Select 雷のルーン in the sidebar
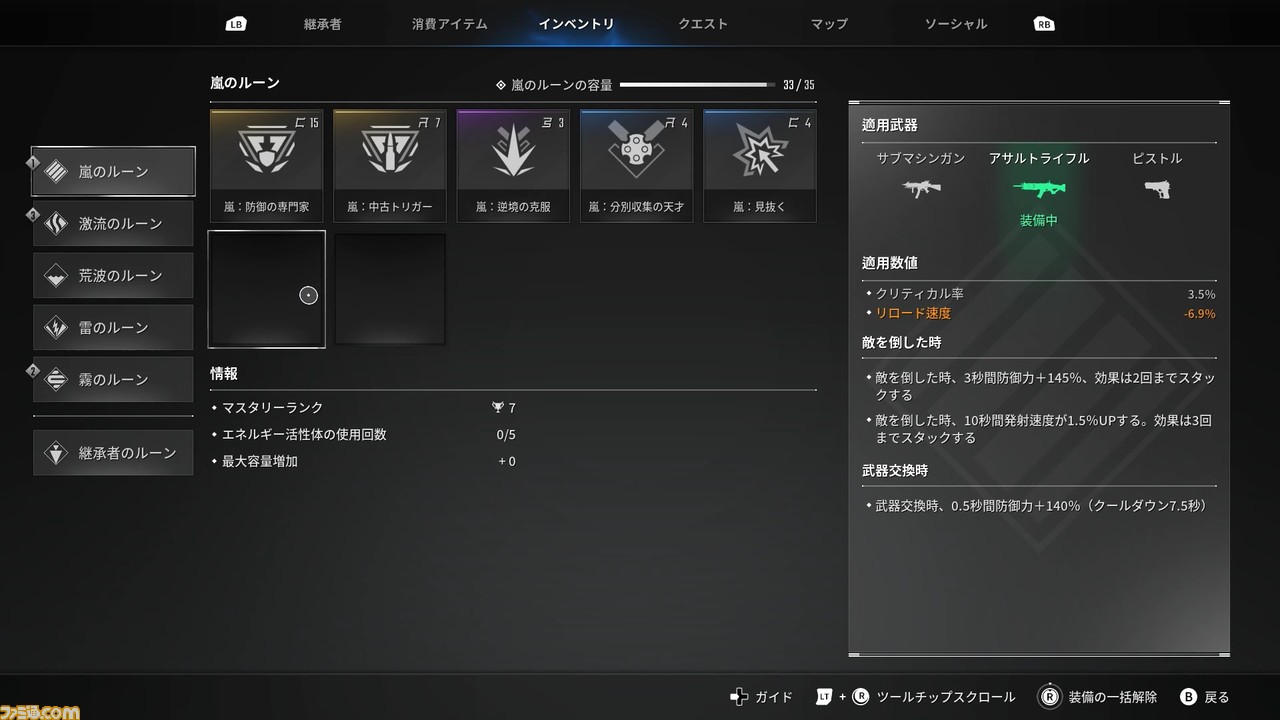This screenshot has width=1280, height=720. click(x=113, y=327)
